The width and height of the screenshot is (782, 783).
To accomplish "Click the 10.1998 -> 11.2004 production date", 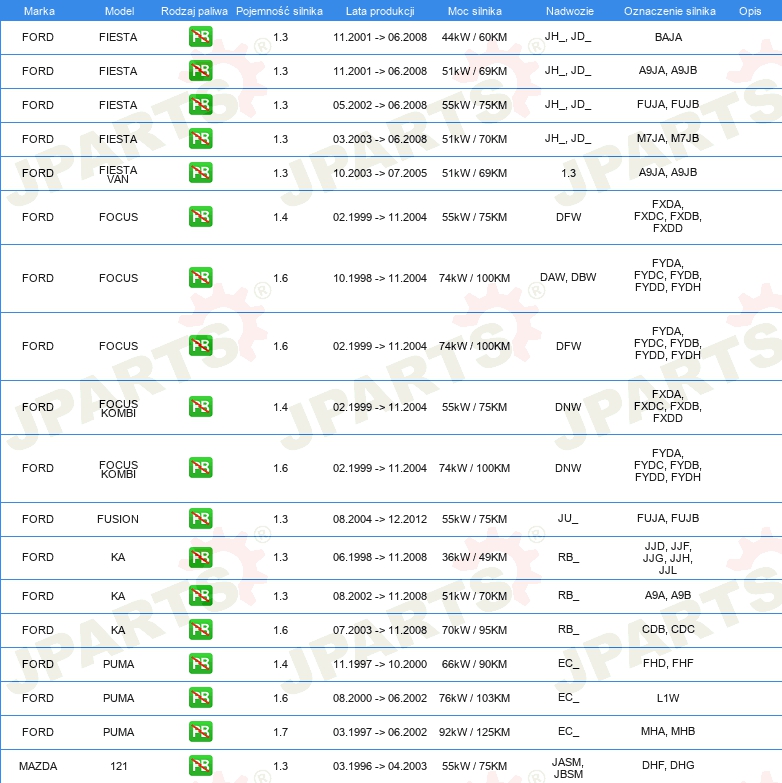I will [x=380, y=278].
